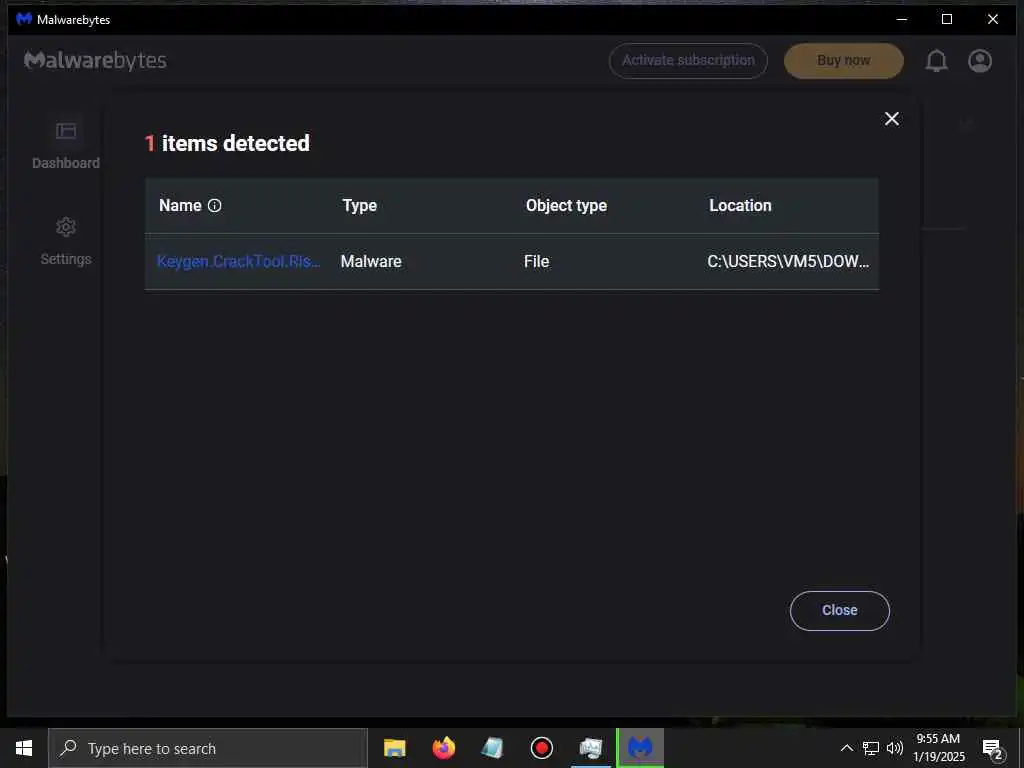This screenshot has height=768, width=1024.
Task: Minimize the Malwarebytes window
Action: tap(902, 20)
